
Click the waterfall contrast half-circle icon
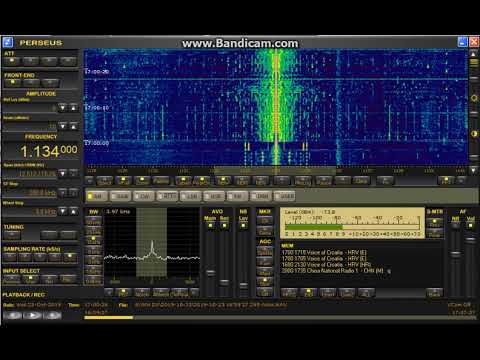(x=474, y=134)
